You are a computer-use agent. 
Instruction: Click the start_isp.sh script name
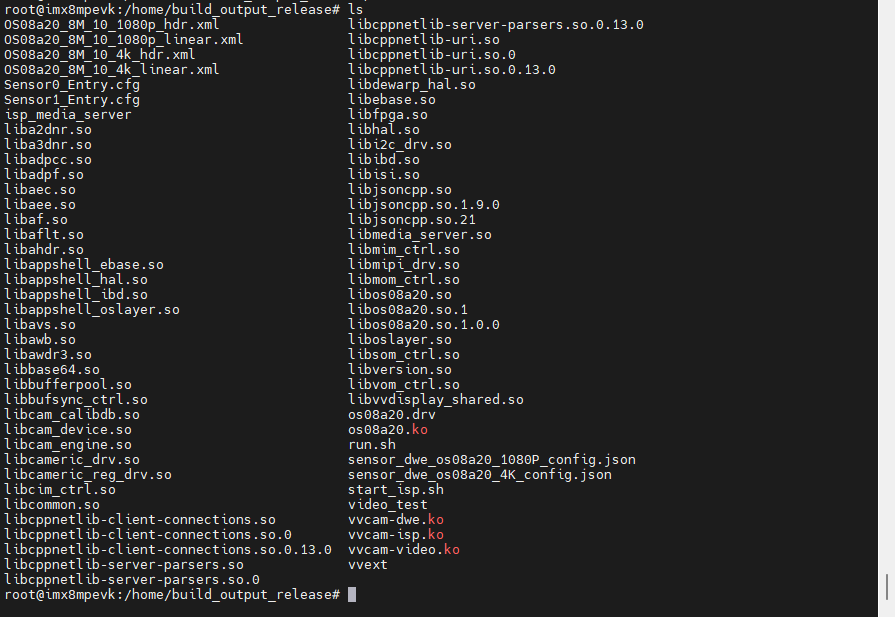click(396, 490)
